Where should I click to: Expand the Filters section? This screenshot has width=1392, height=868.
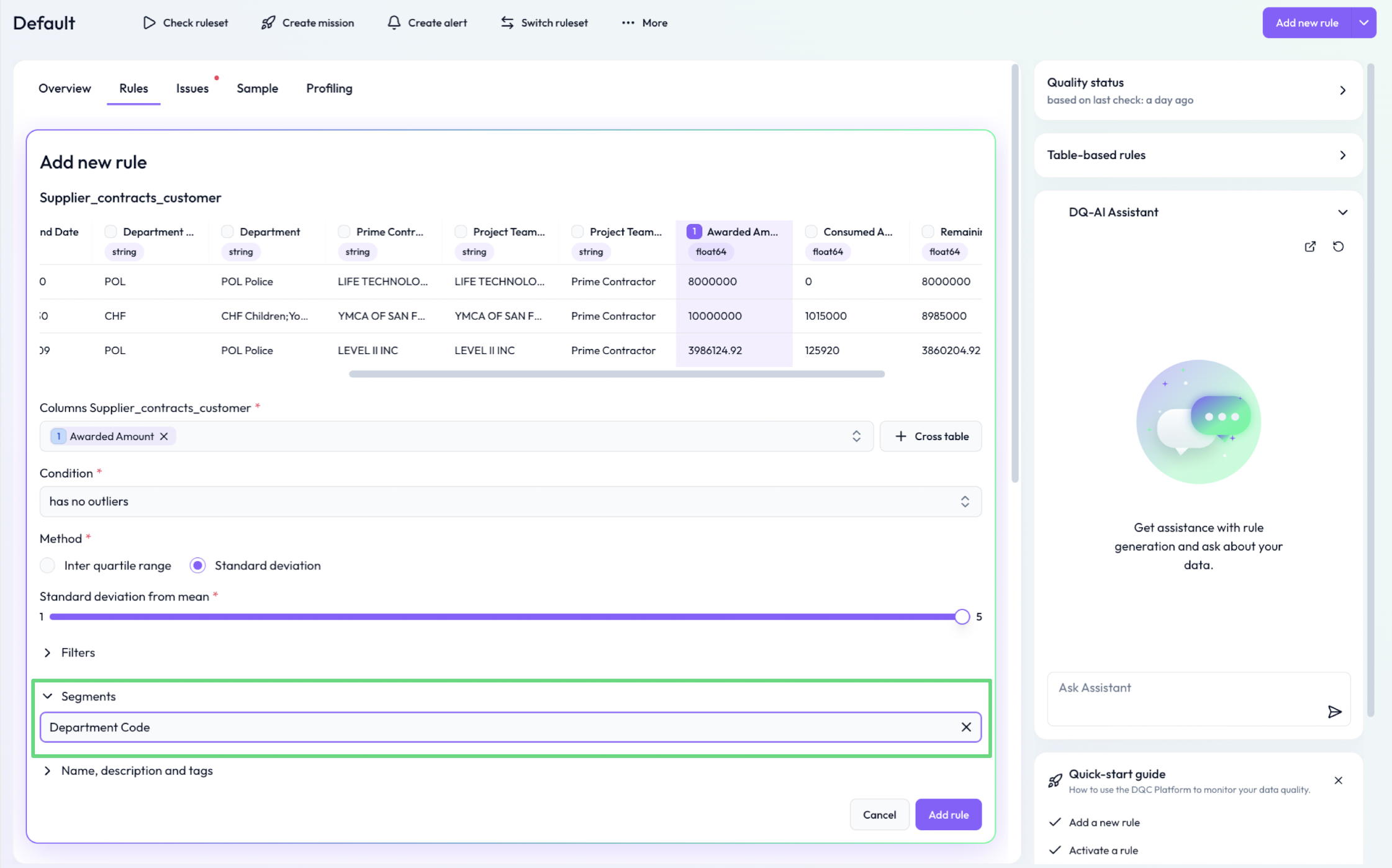48,653
